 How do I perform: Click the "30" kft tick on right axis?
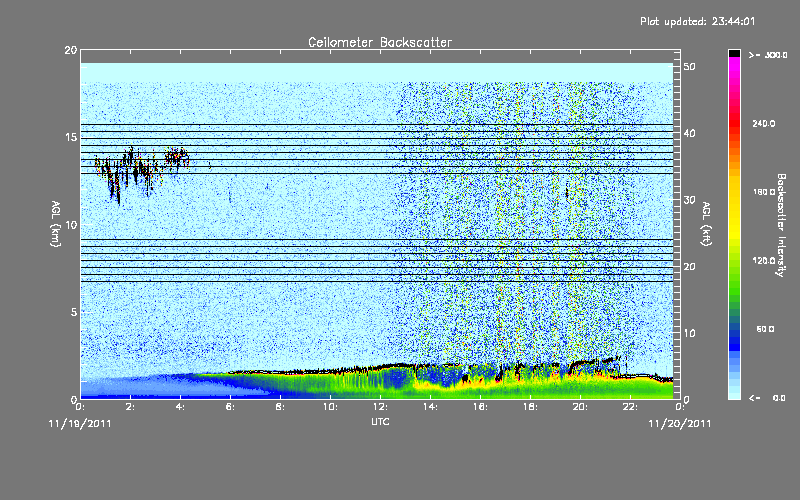pyautogui.click(x=689, y=200)
